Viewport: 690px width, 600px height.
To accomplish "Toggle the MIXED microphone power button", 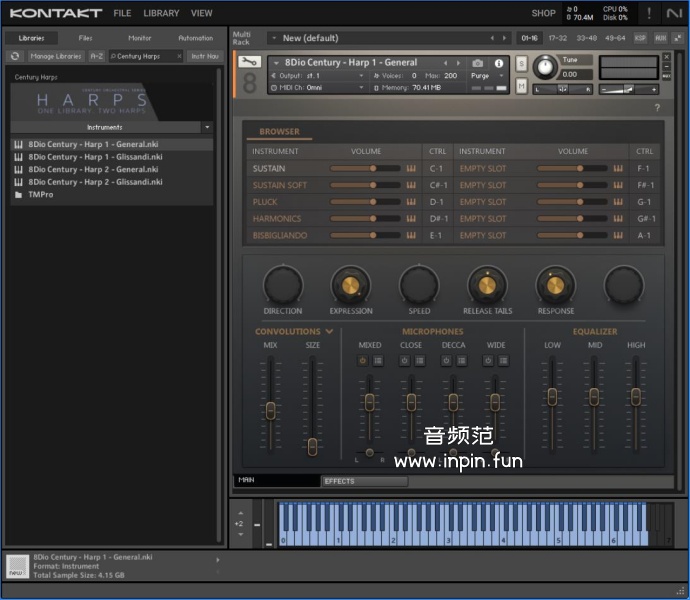I will [x=363, y=360].
